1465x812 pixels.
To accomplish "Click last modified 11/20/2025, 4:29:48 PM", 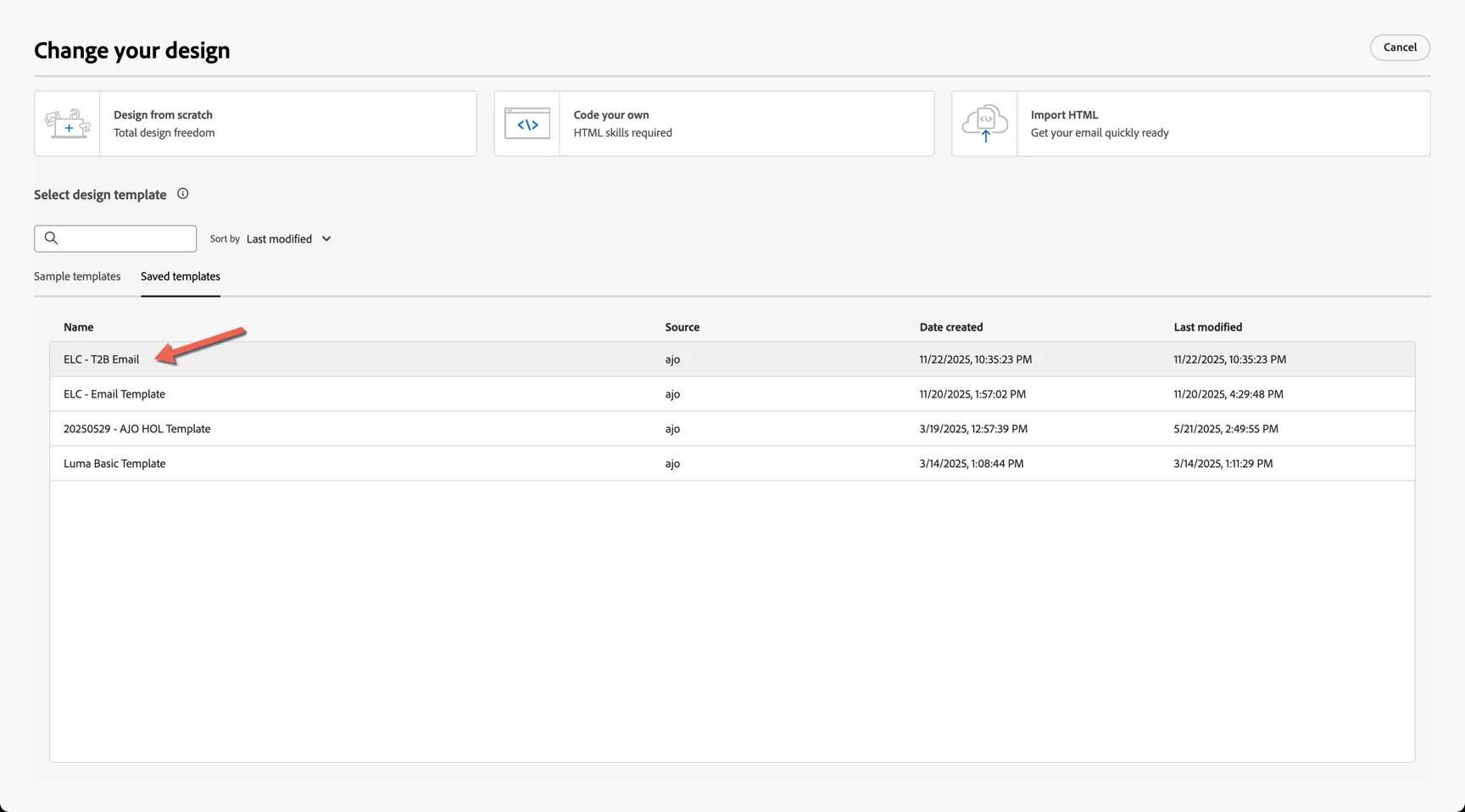I will click(x=1228, y=394).
